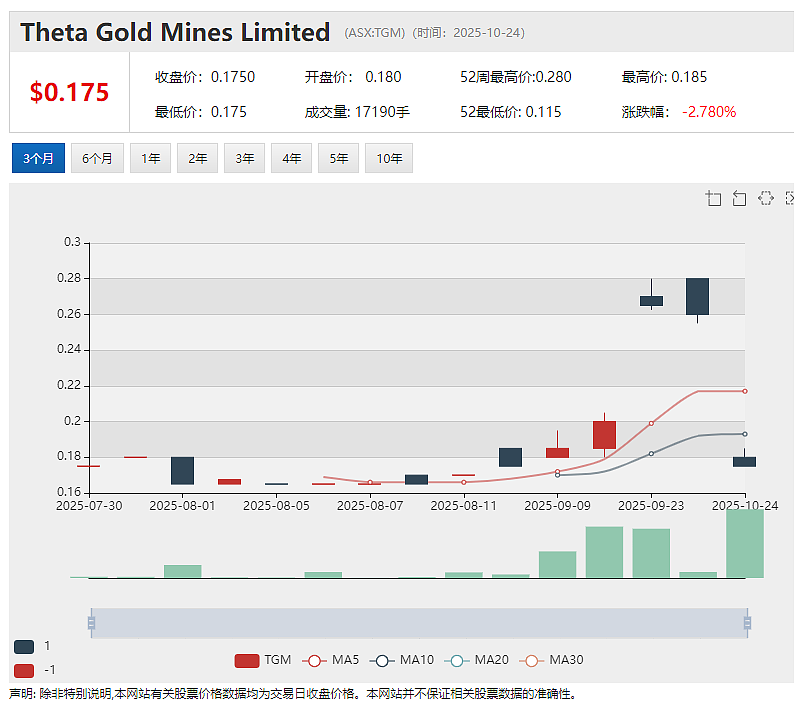Toggle the red '-1' visual map swatch

point(24,671)
